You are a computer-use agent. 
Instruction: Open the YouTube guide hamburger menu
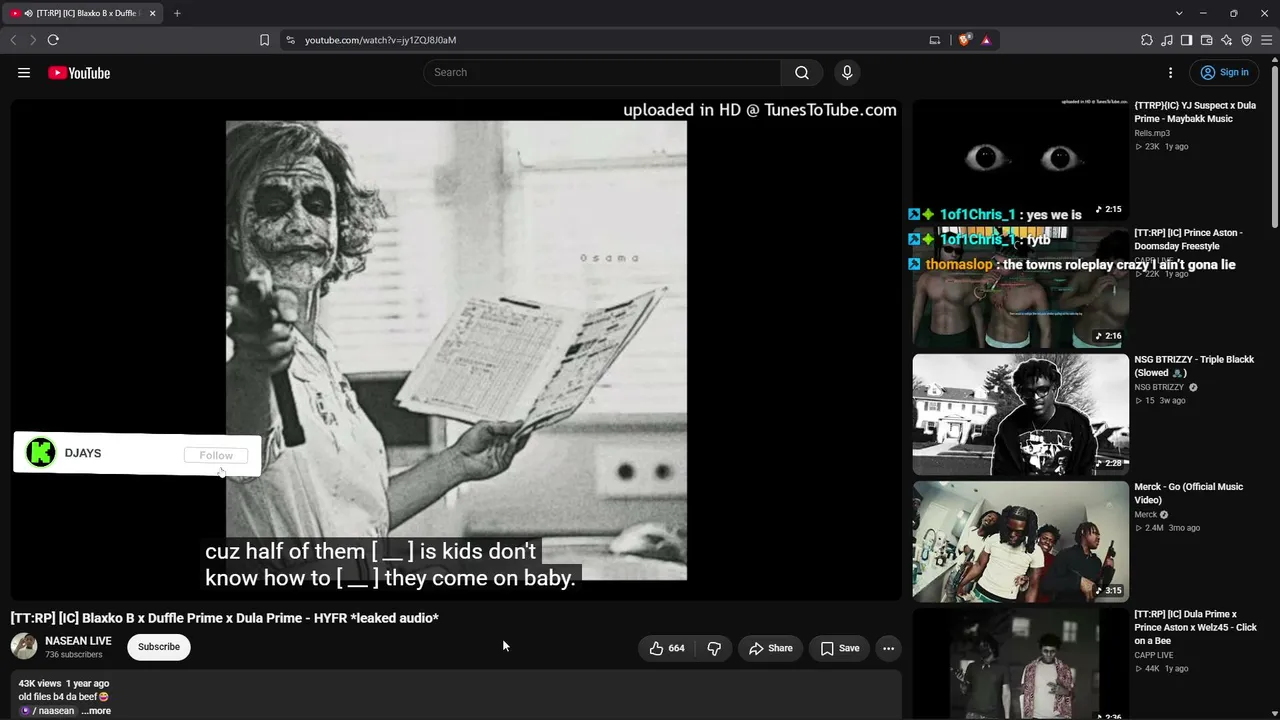click(x=24, y=73)
